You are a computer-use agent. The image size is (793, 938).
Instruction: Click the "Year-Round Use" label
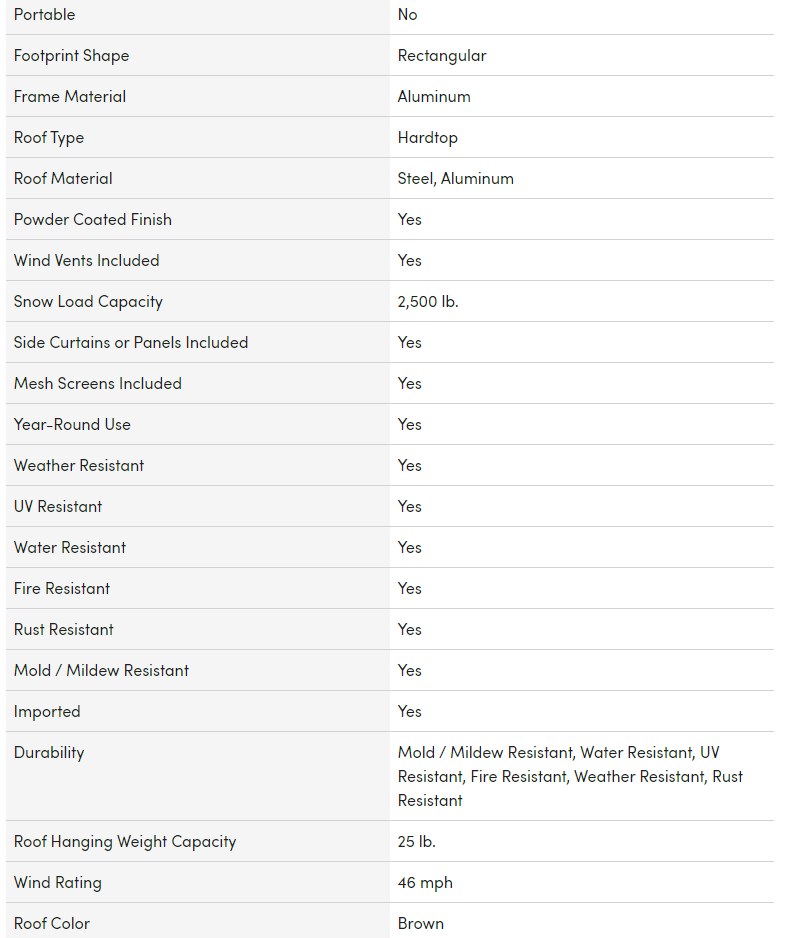click(x=72, y=425)
